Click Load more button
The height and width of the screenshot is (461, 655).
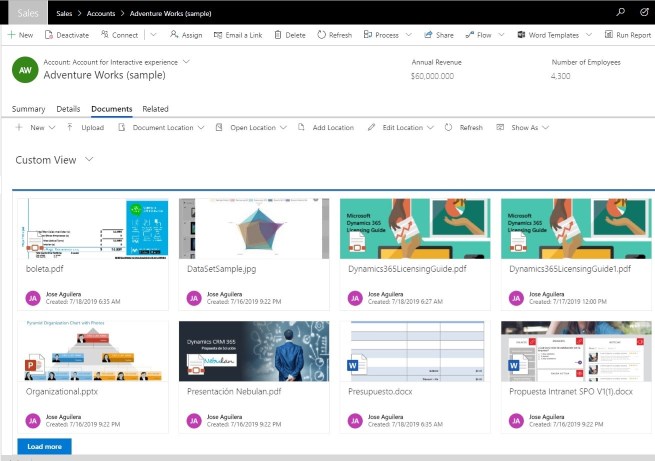pyautogui.click(x=44, y=446)
